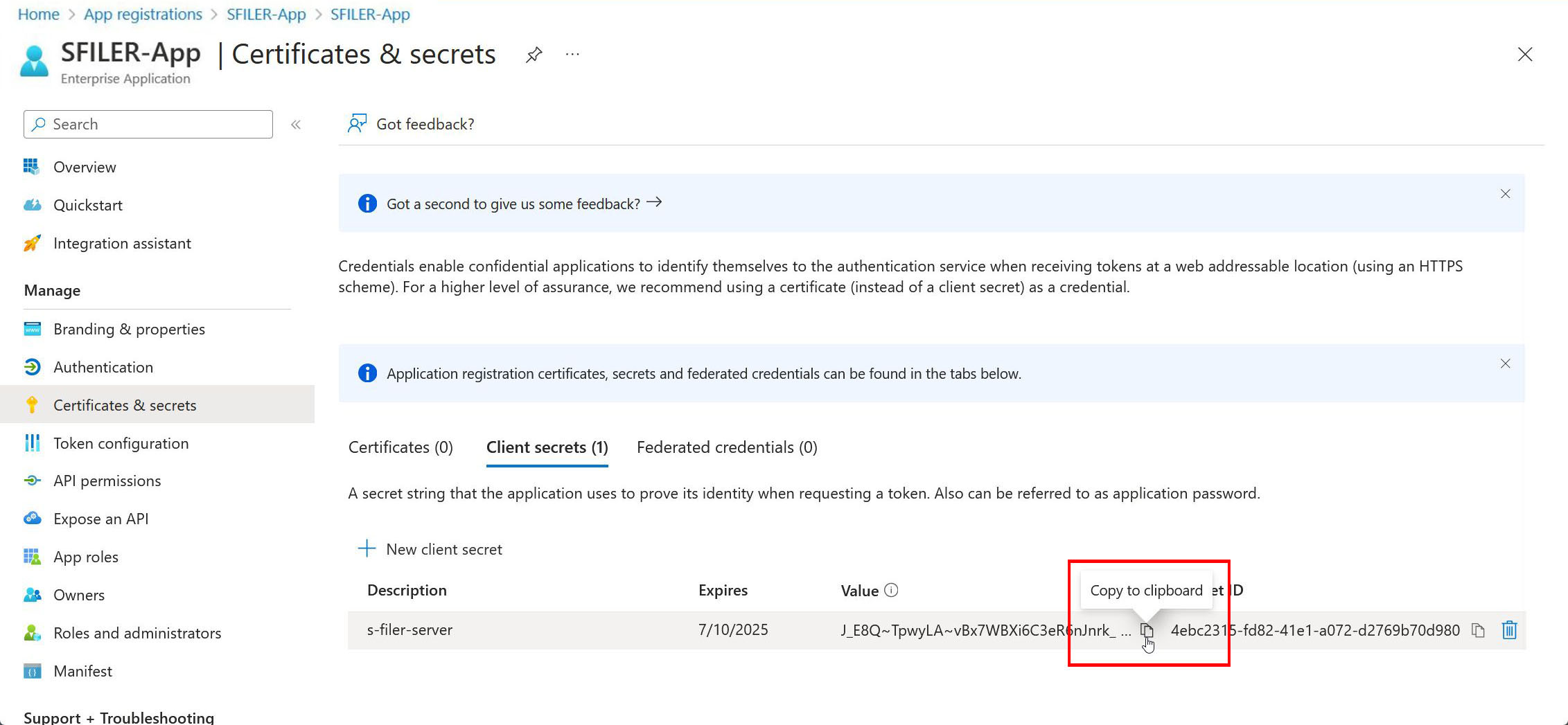Click the Owners people icon
This screenshot has width=1568, height=725.
32,595
